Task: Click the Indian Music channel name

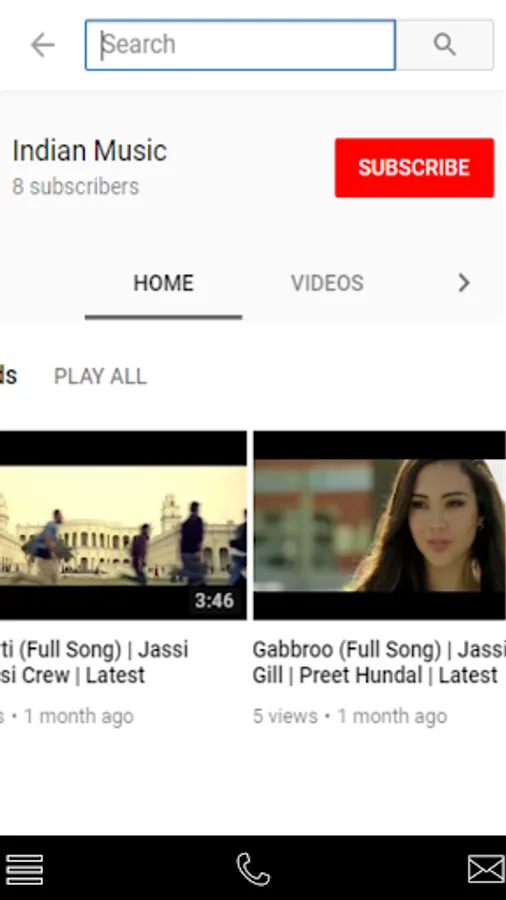Action: coord(89,151)
